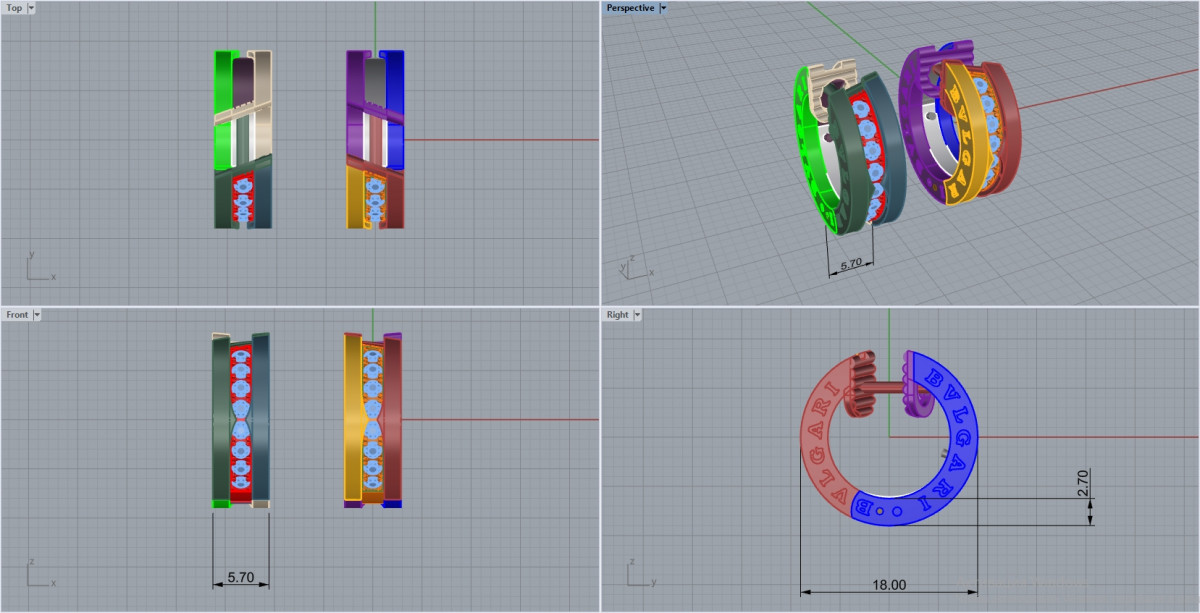
Task: Select the 2.70 dimension text in Right view
Action: (1083, 483)
